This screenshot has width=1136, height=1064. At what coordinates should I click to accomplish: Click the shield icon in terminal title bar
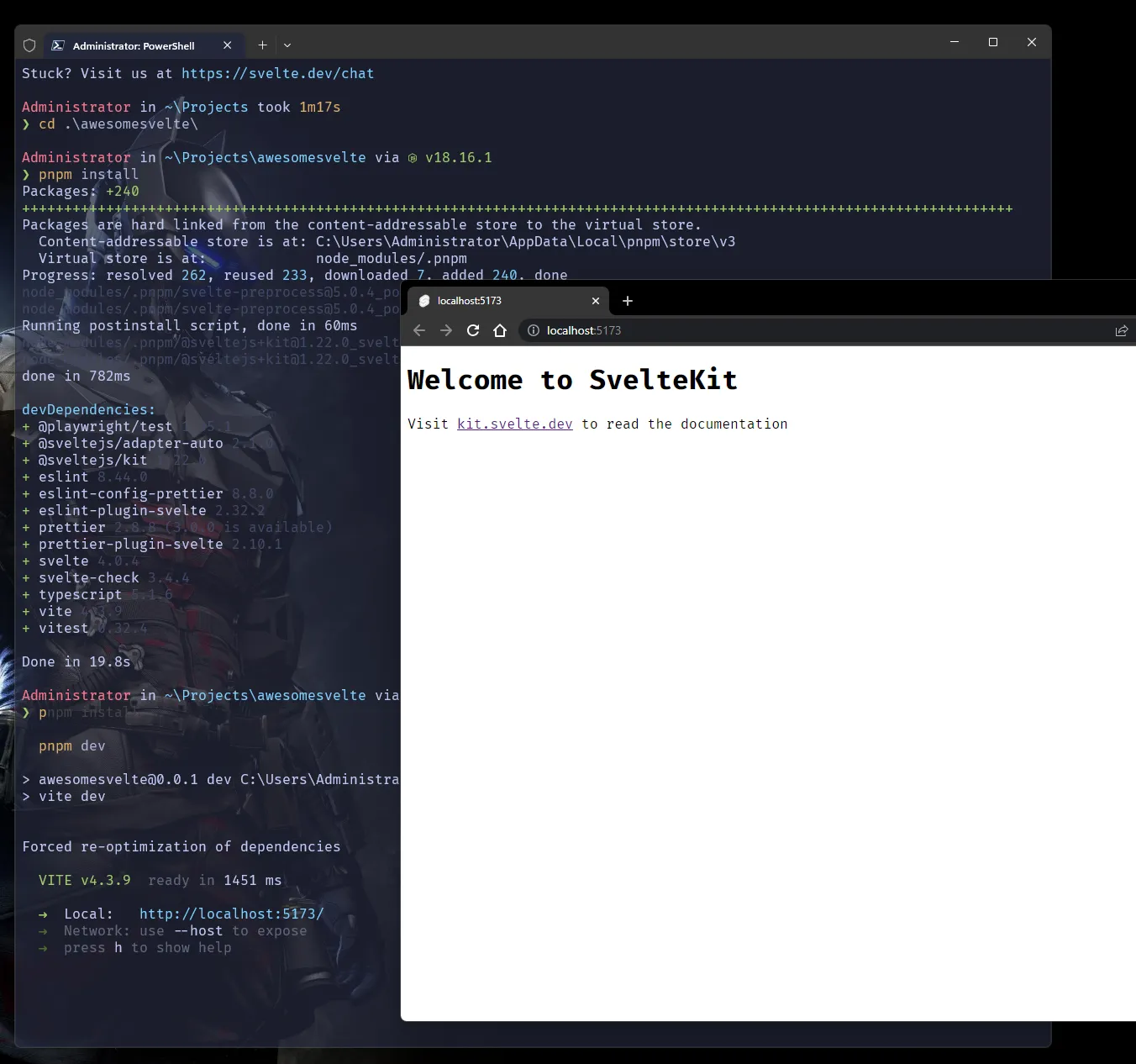point(29,45)
